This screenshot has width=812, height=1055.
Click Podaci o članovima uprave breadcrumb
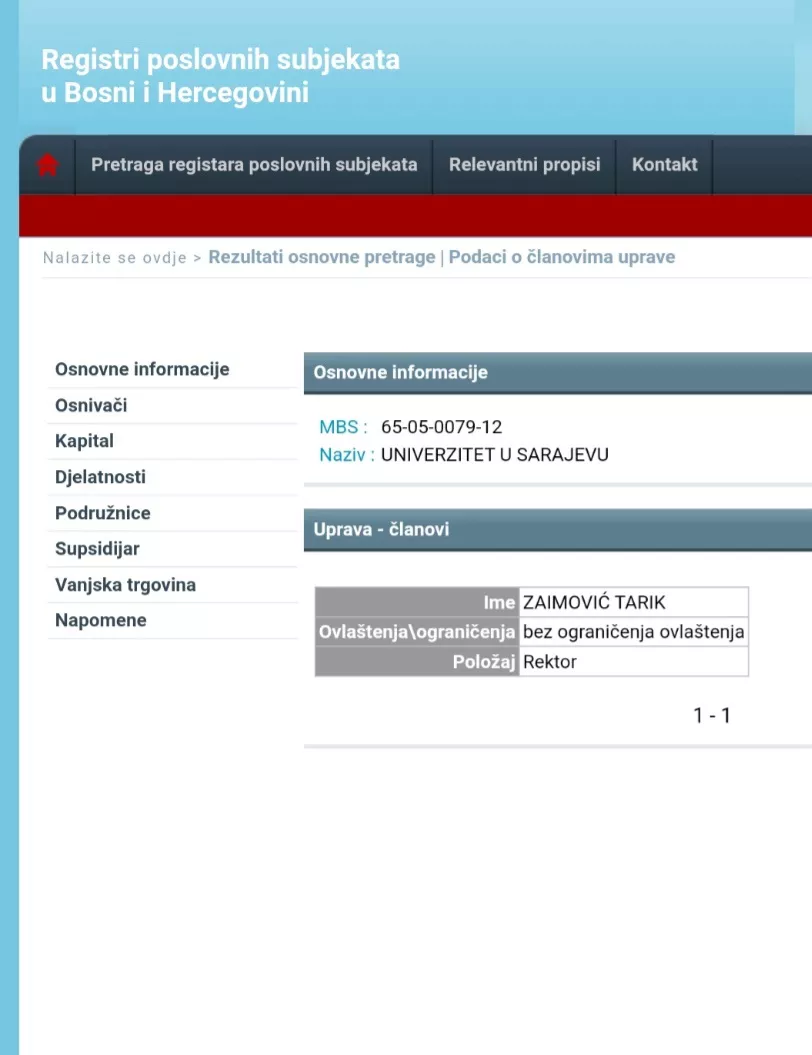561,257
